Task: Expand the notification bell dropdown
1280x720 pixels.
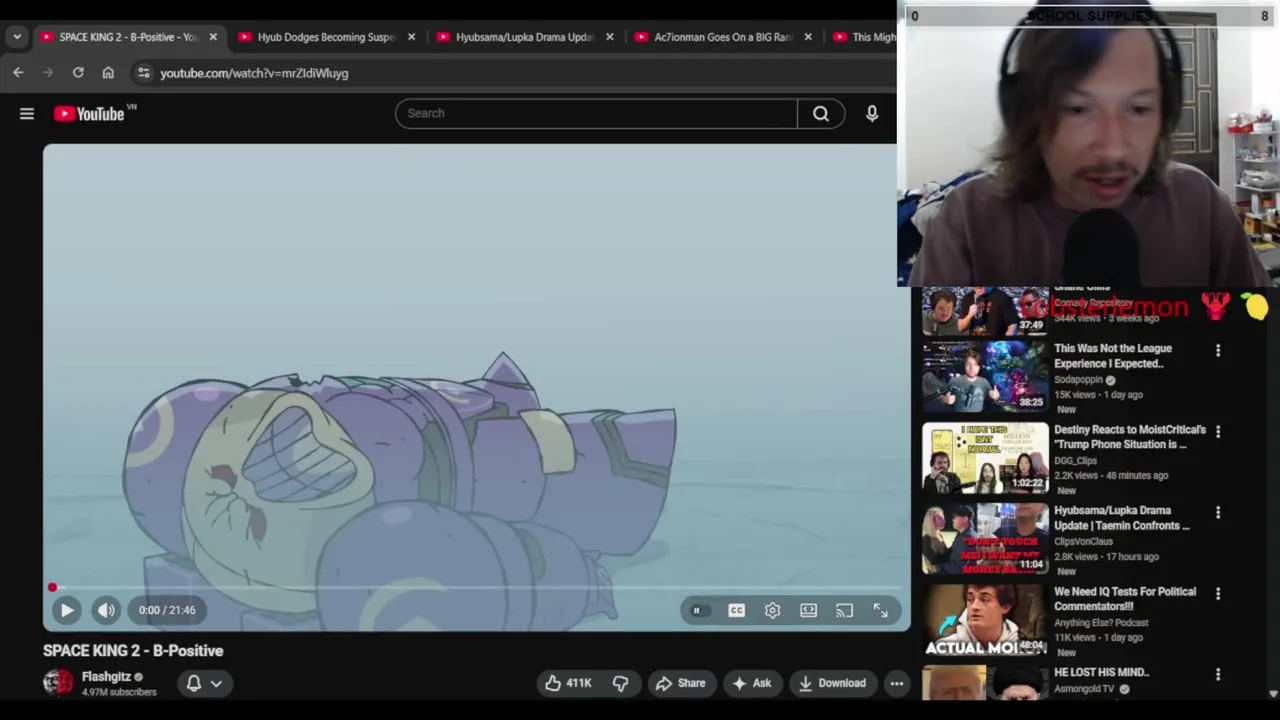Action: pos(203,683)
